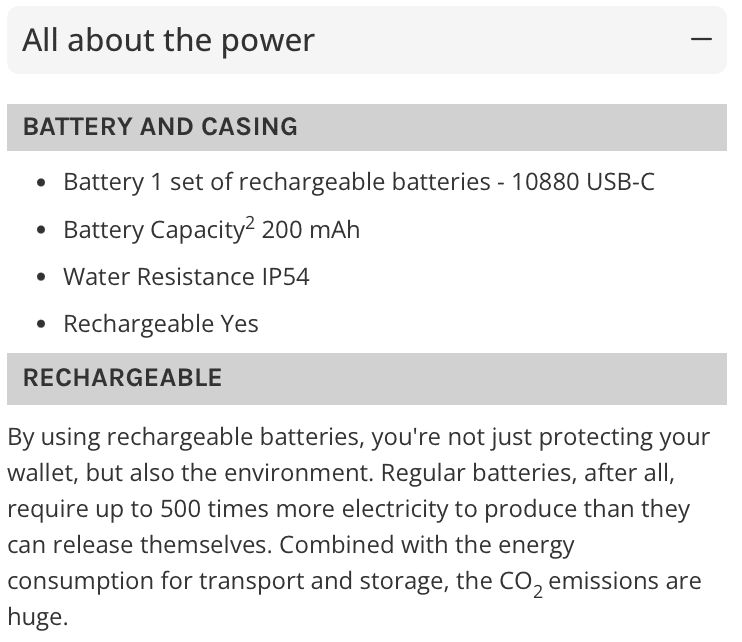Click the word huge at paragraph end
The width and height of the screenshot is (742, 642).
click(x=38, y=618)
